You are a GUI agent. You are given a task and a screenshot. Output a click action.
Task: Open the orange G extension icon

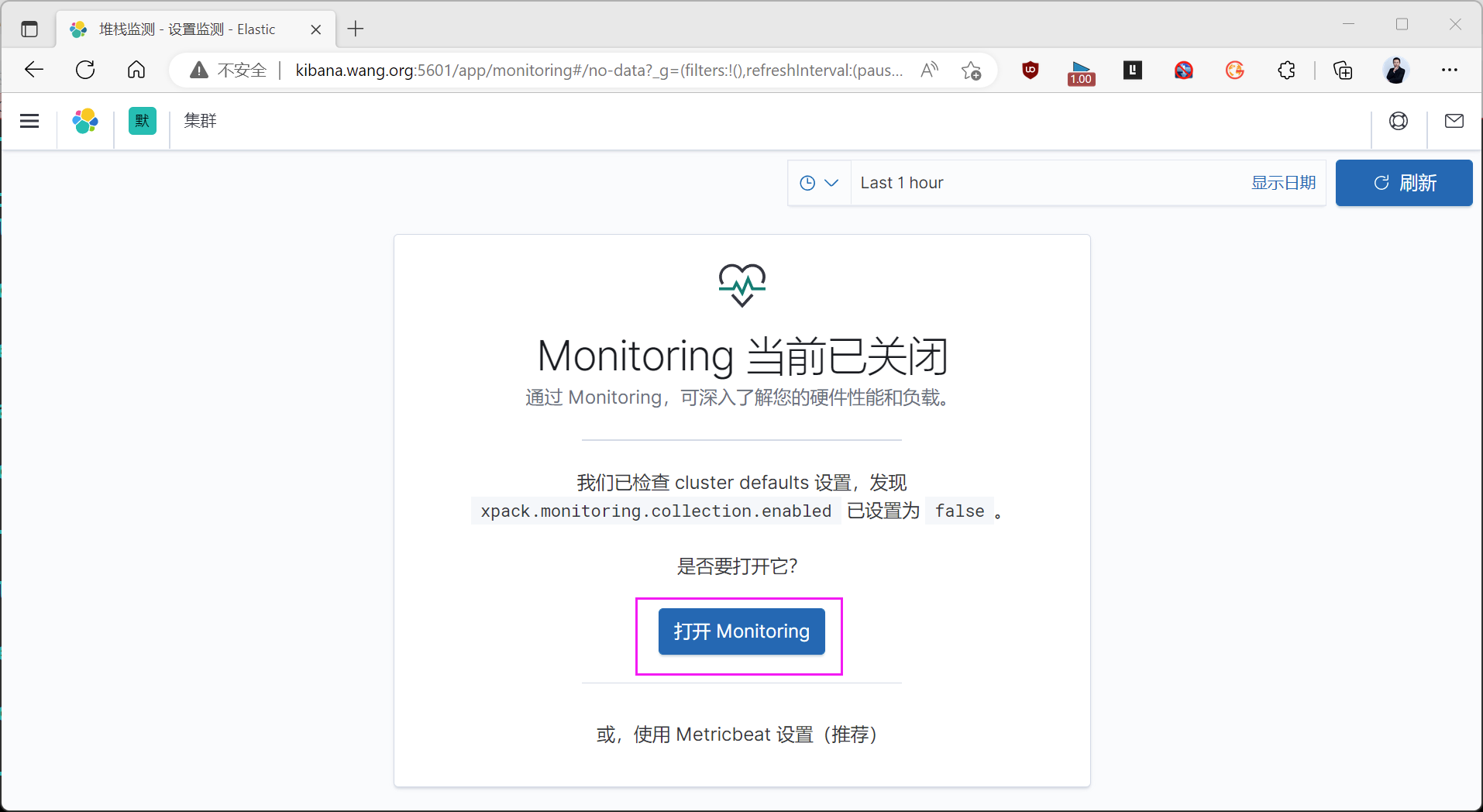click(1235, 71)
